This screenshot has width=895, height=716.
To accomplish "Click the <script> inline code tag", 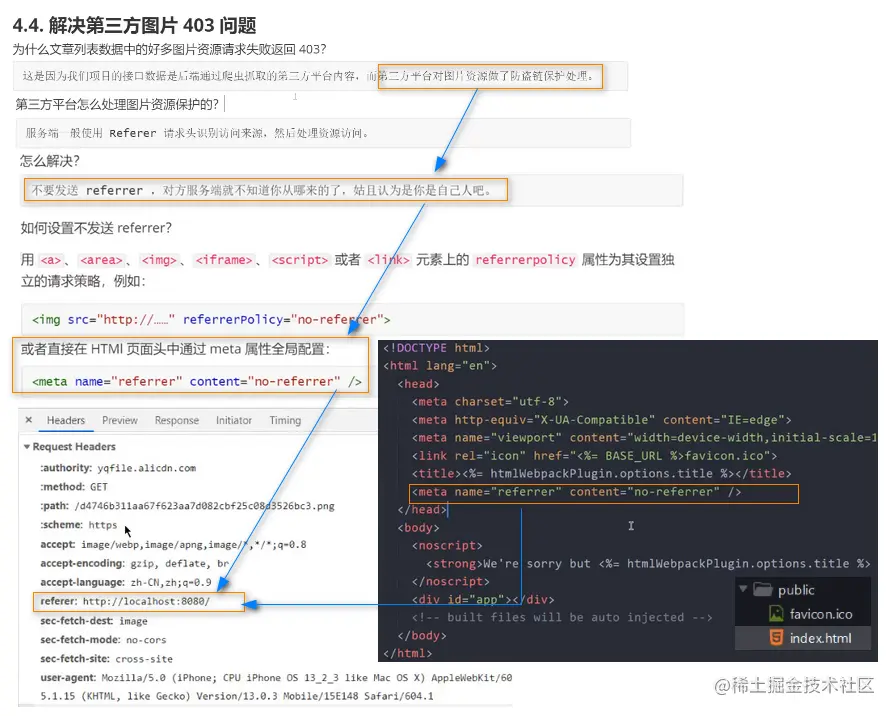I will (300, 260).
